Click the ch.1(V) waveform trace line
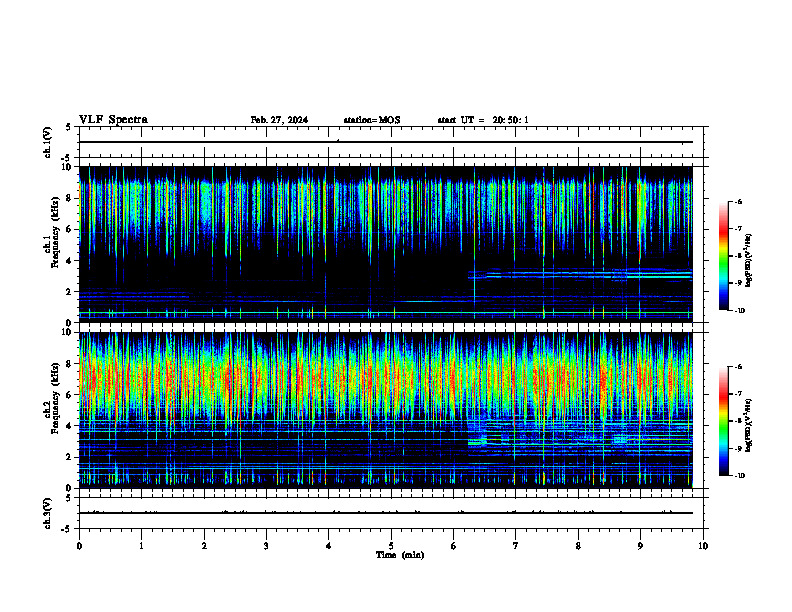Image resolution: width=792 pixels, height=612 pixels. pos(386,142)
